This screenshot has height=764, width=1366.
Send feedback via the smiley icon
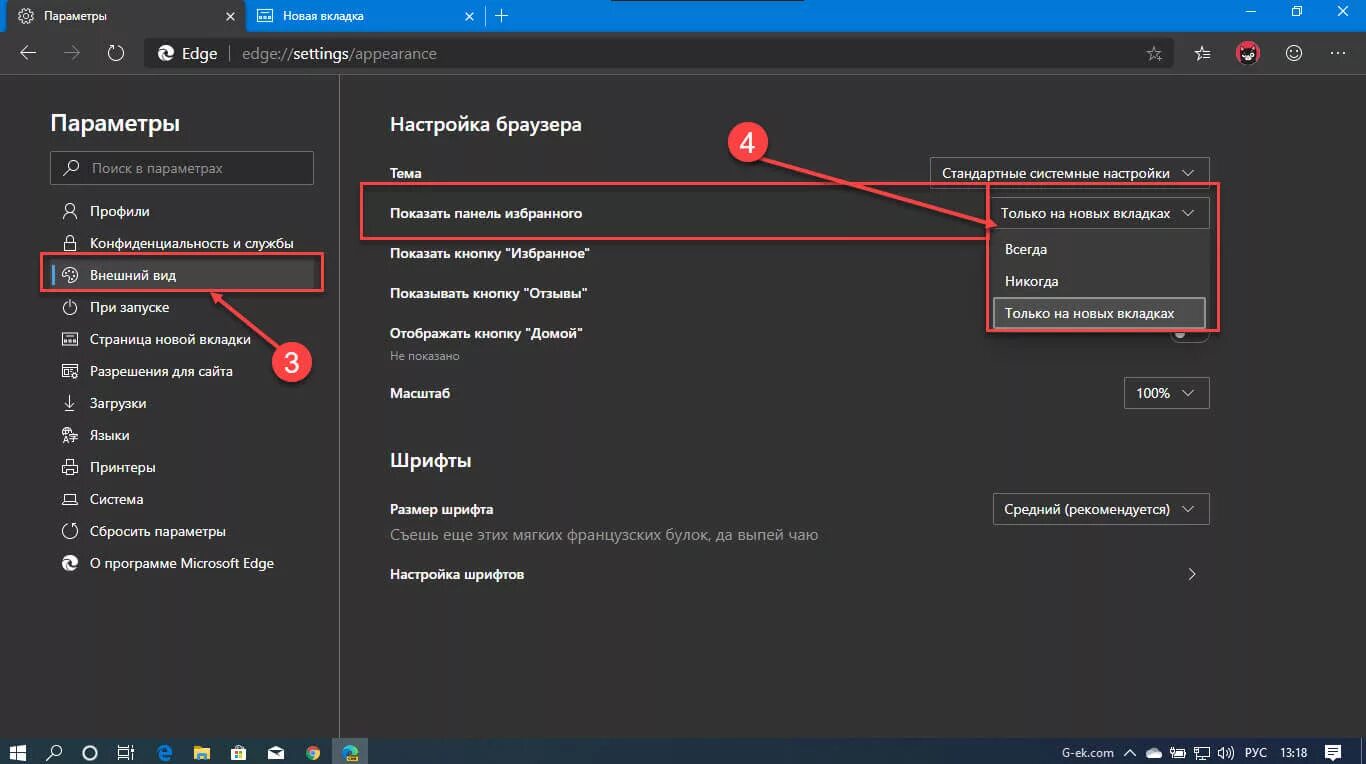click(1294, 53)
